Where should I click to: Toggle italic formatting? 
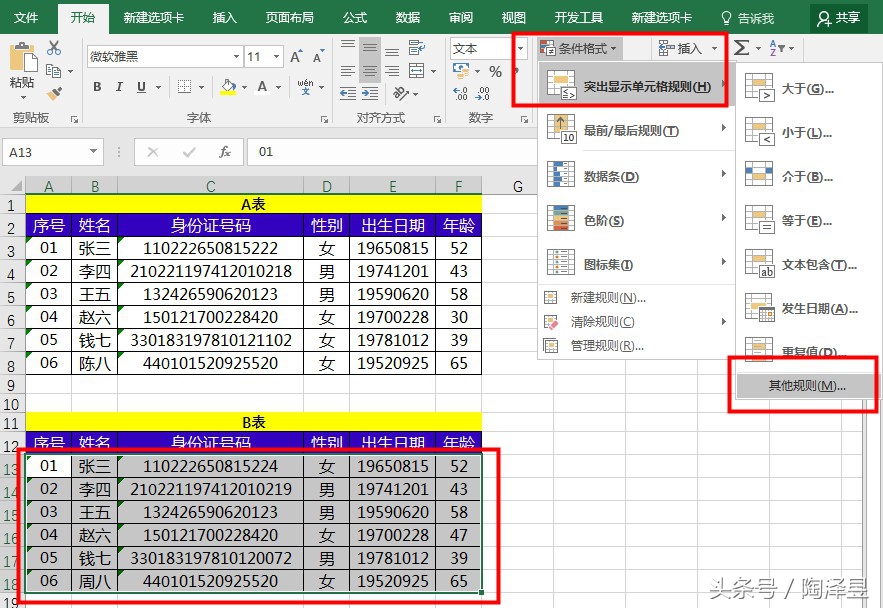[117, 88]
